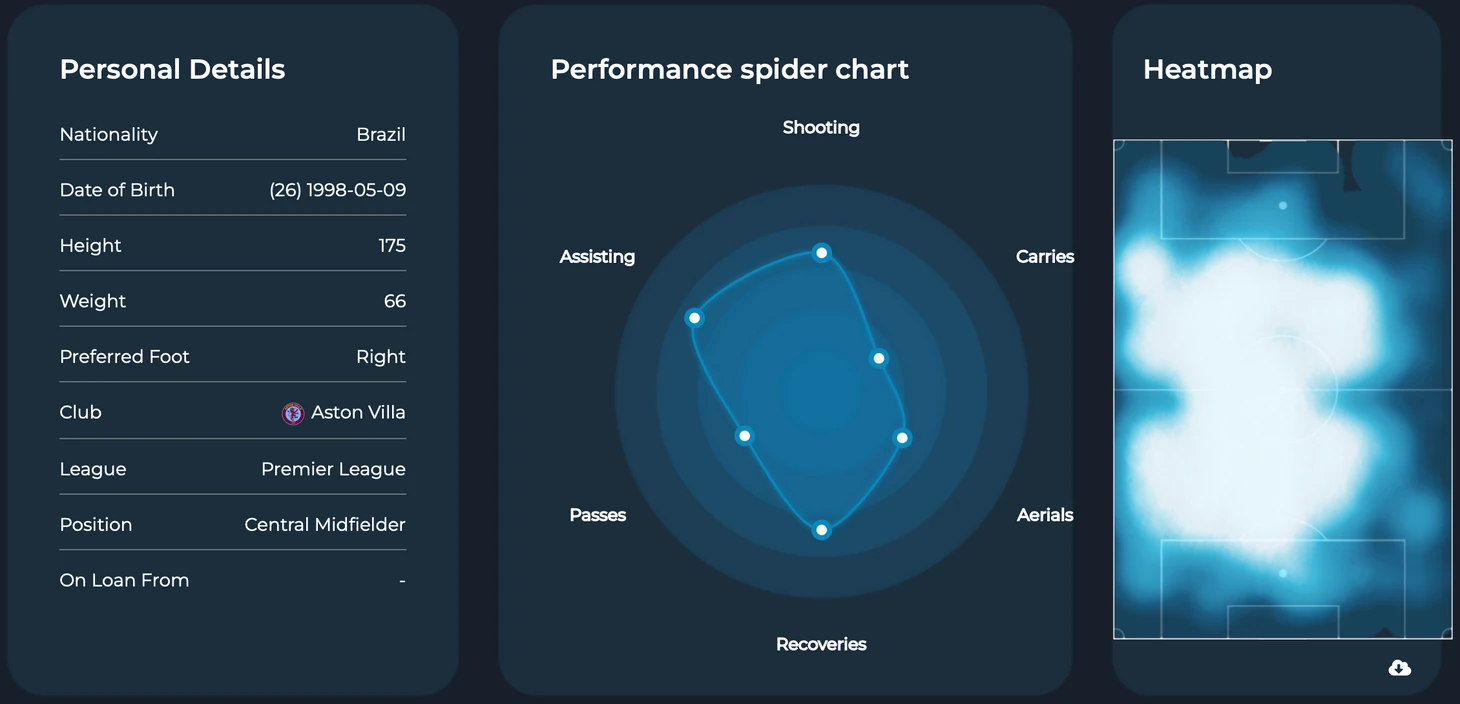Open the heatmap pitch image

coord(1282,389)
